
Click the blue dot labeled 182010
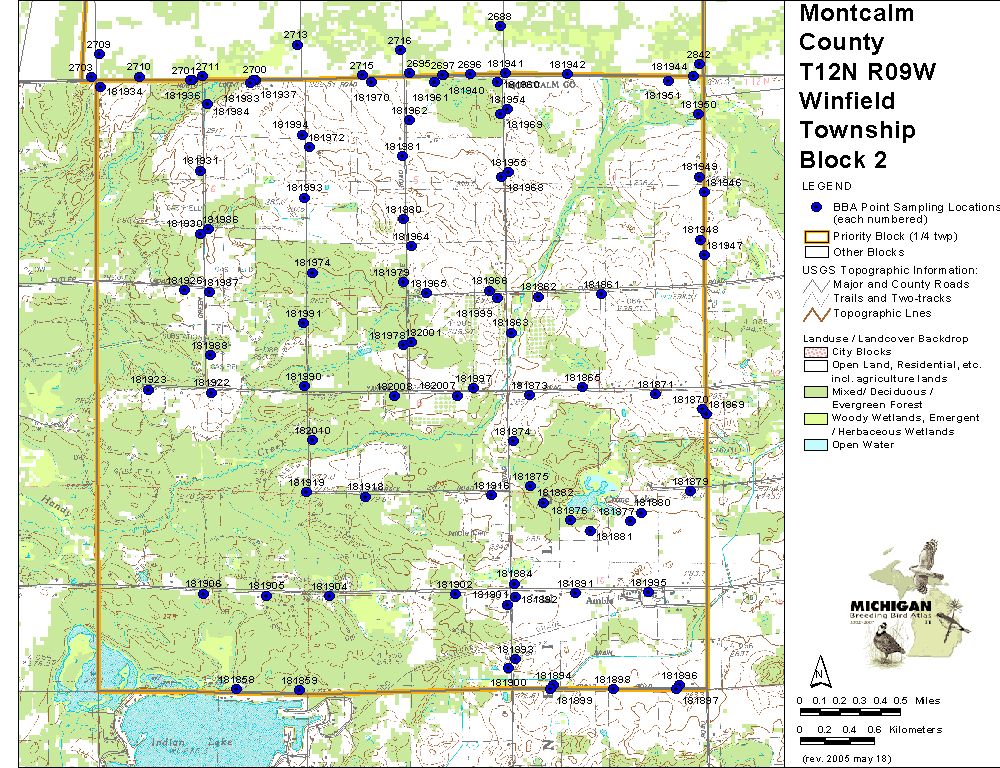(x=311, y=441)
